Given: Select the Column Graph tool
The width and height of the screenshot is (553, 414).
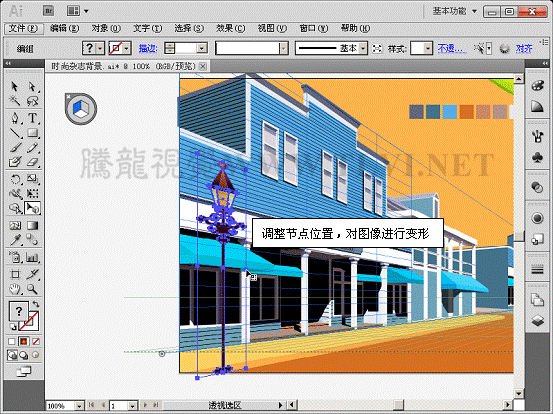Looking at the screenshot, I should (32, 257).
